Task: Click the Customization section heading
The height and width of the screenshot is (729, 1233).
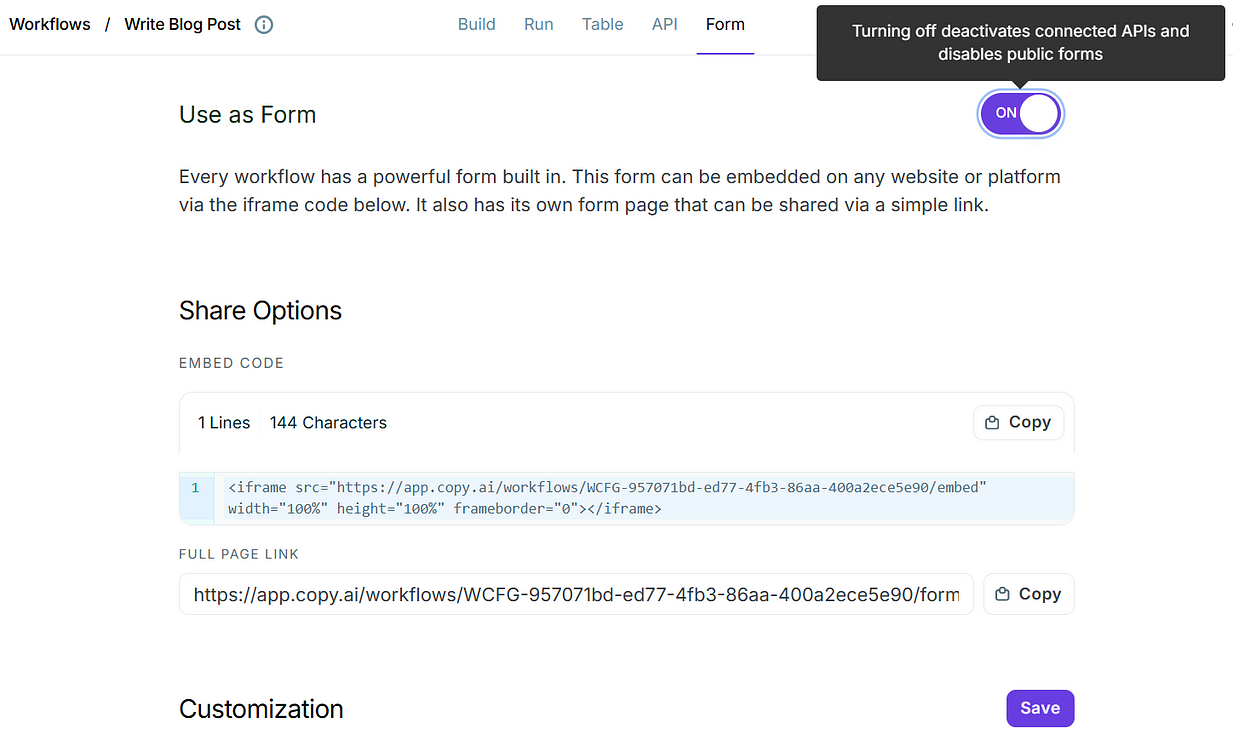Action: click(x=261, y=709)
